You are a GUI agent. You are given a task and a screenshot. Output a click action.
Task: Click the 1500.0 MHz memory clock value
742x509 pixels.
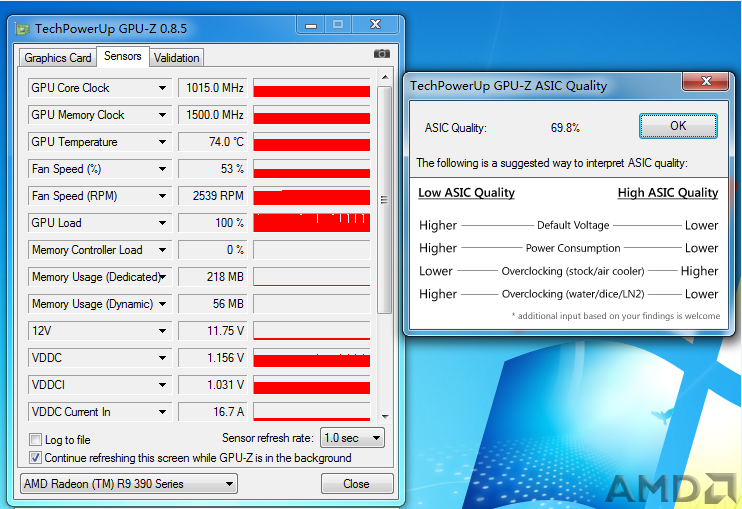click(x=212, y=115)
